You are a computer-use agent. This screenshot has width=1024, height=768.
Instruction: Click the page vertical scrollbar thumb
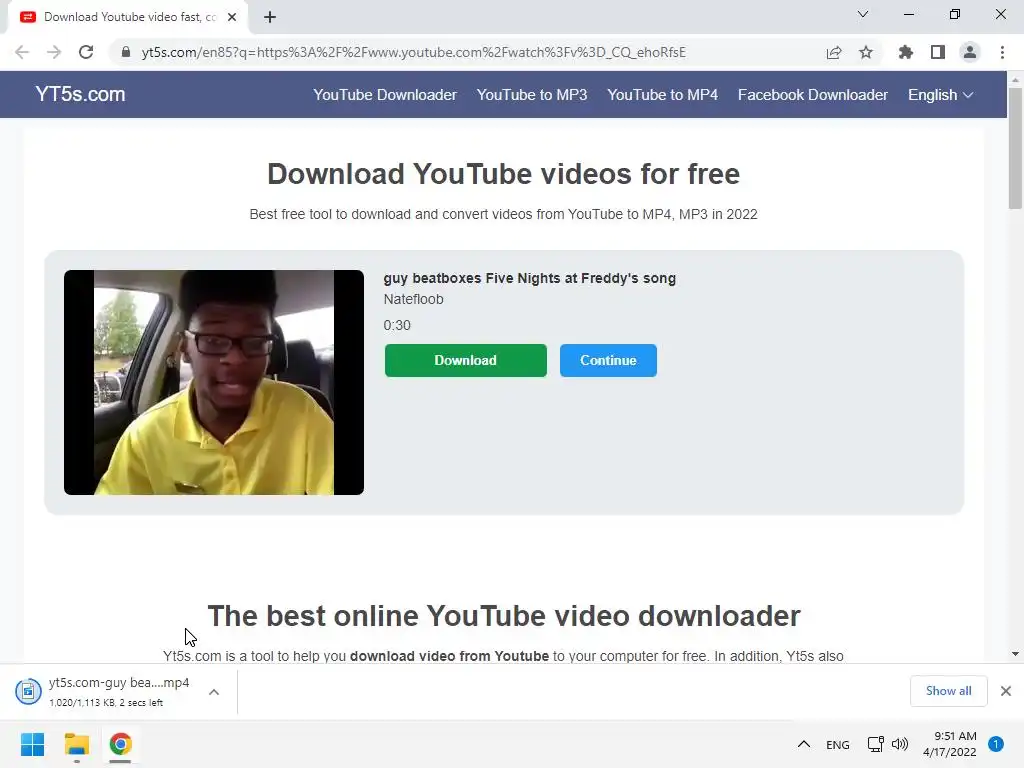(x=1015, y=148)
